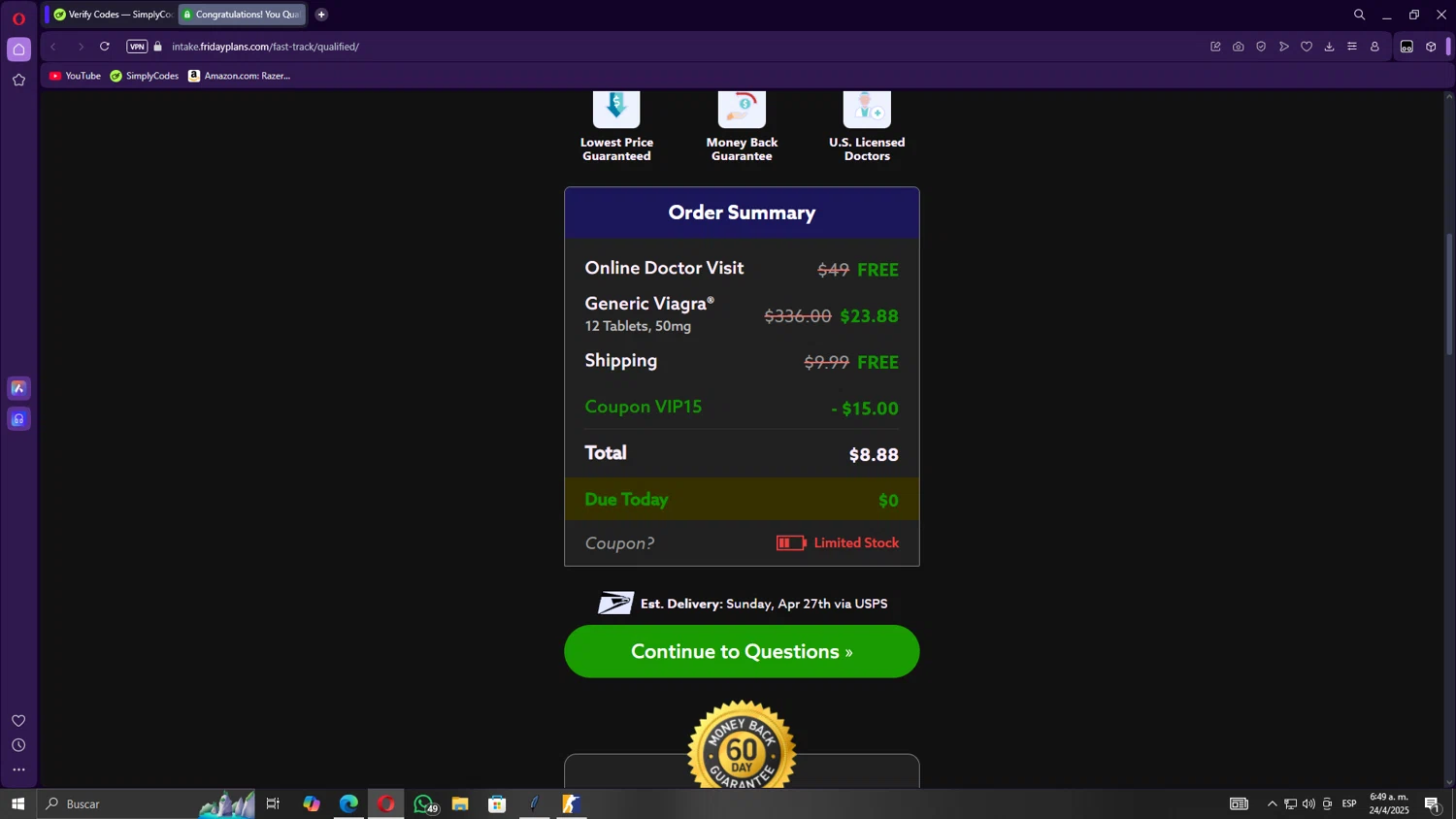Click the address bar URL field

coord(679,47)
